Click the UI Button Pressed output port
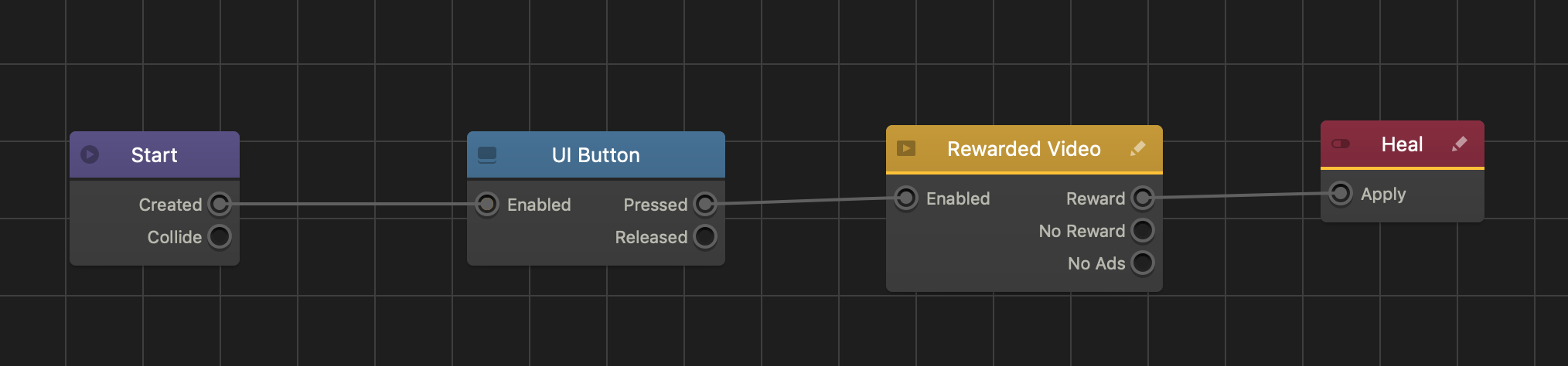 tap(704, 205)
